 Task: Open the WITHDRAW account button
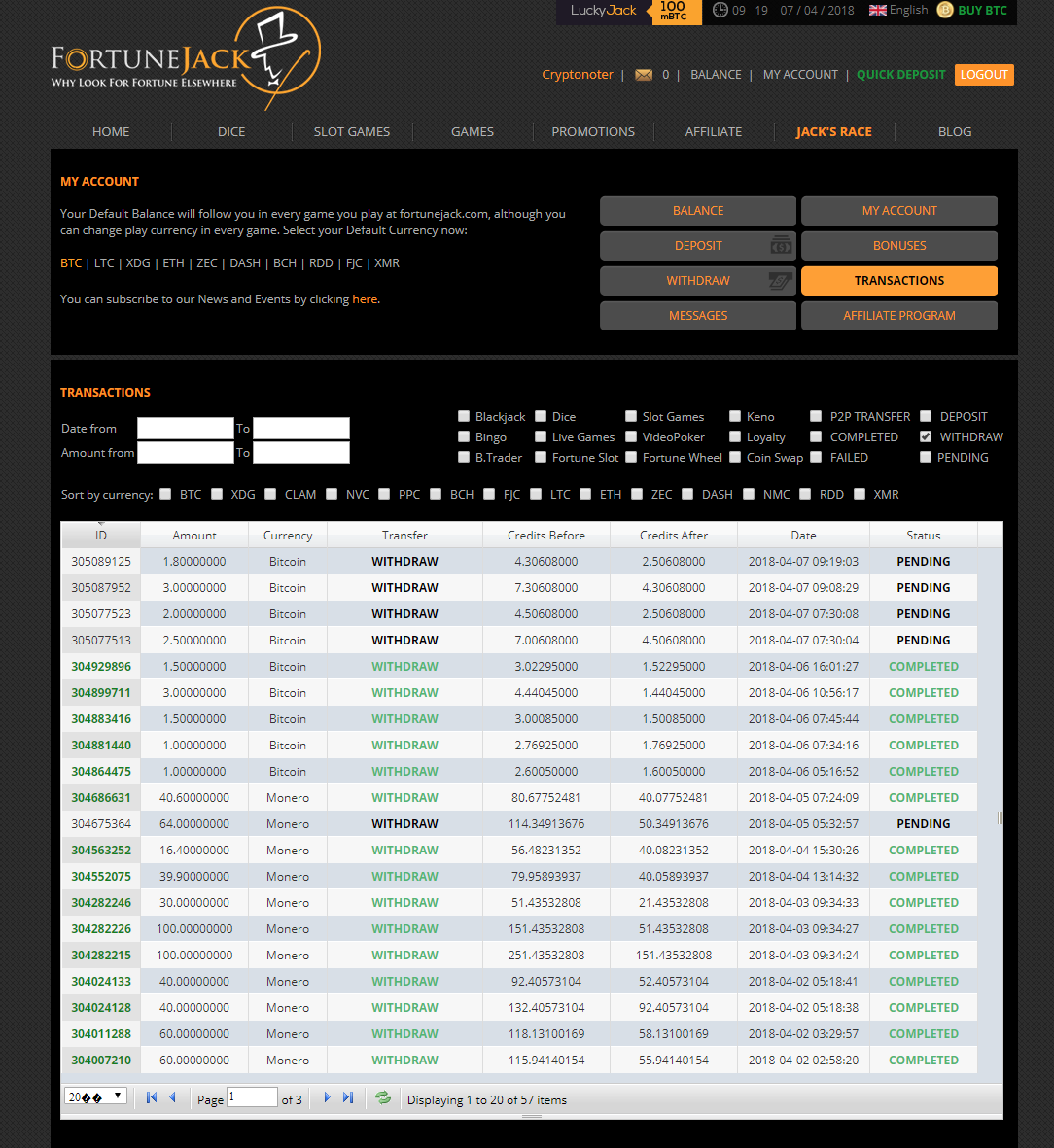coord(698,280)
